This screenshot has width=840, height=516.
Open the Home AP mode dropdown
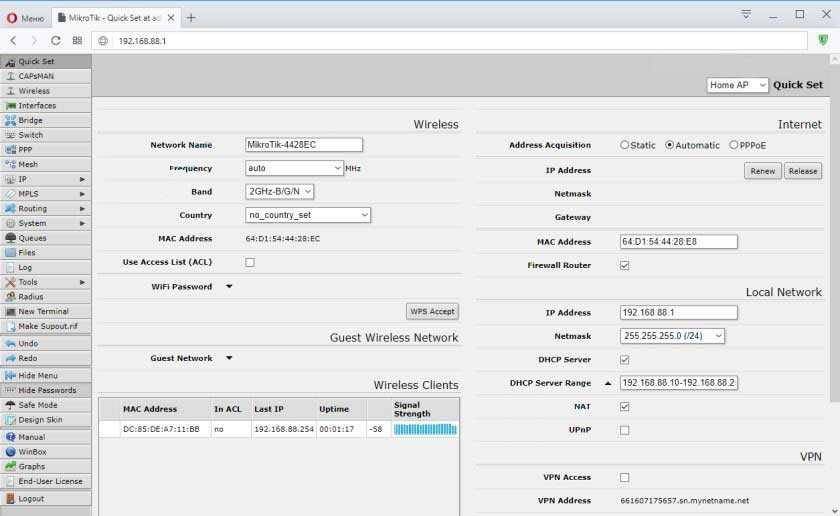point(737,85)
